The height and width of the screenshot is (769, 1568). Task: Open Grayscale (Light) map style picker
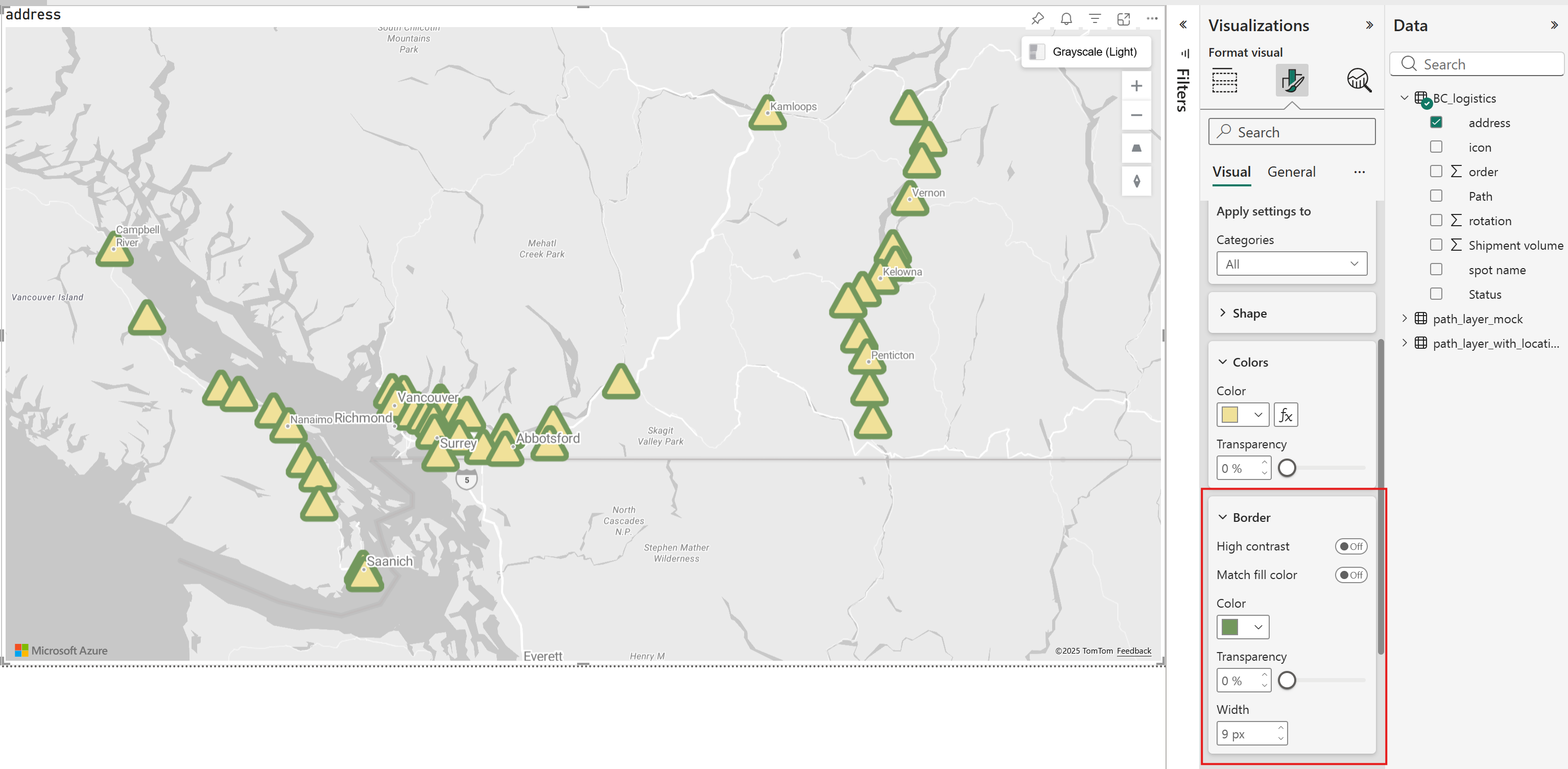1086,52
